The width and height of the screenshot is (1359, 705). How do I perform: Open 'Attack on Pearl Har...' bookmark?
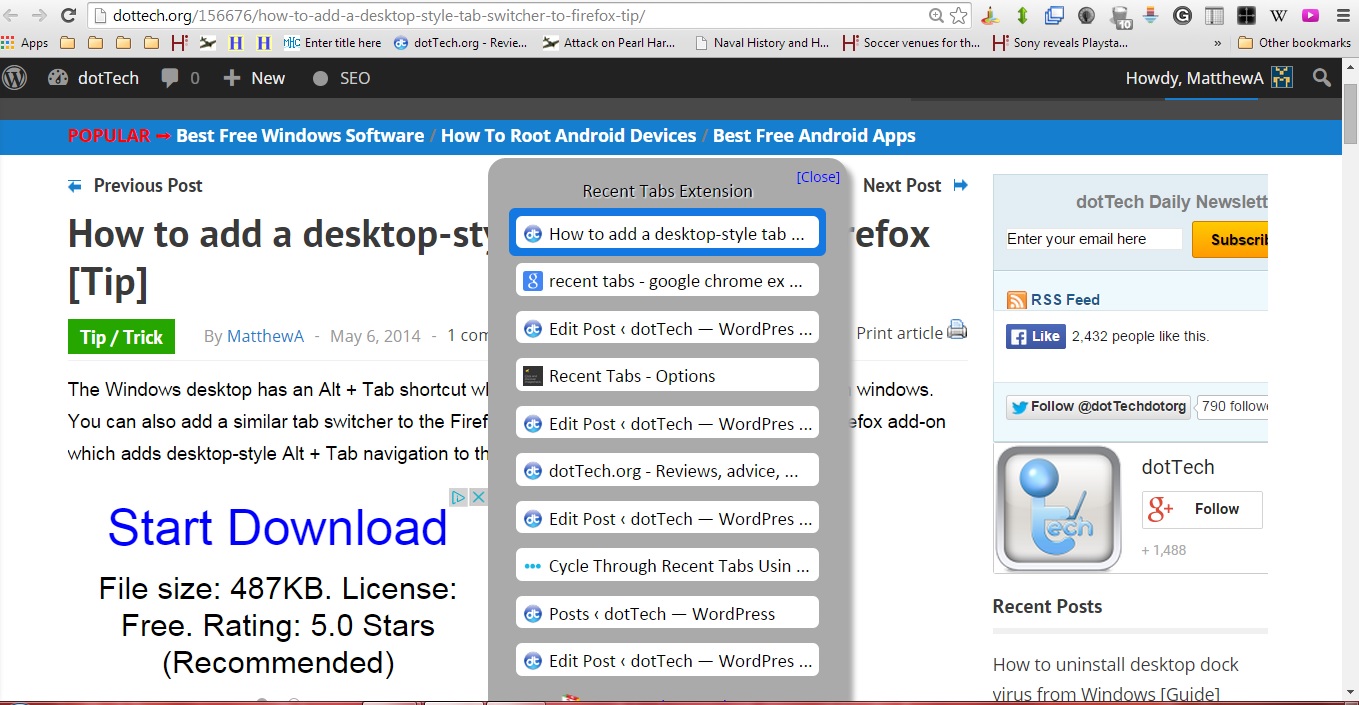pos(611,43)
